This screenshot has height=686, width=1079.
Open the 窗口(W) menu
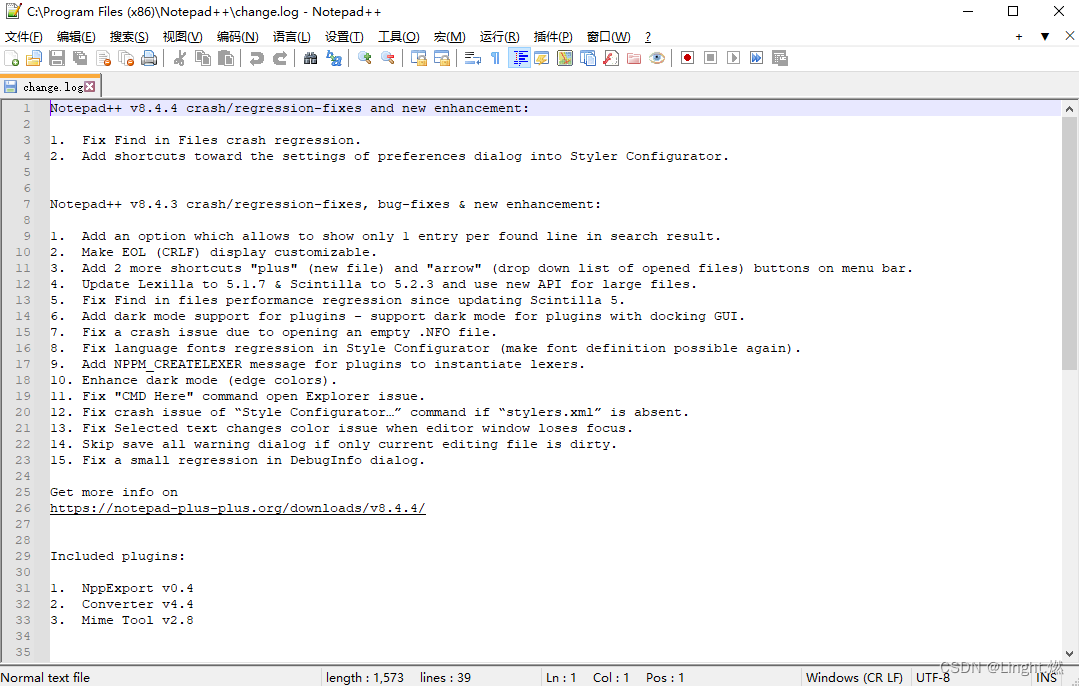(608, 36)
